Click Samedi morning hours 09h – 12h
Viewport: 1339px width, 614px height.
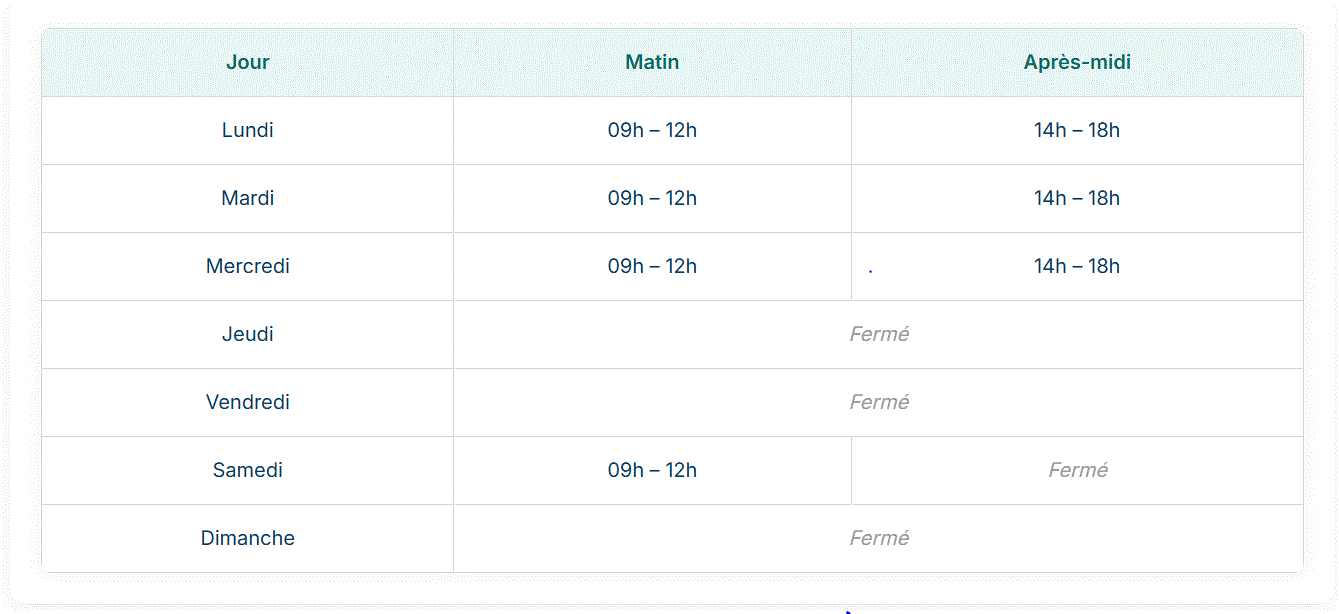tap(652, 470)
